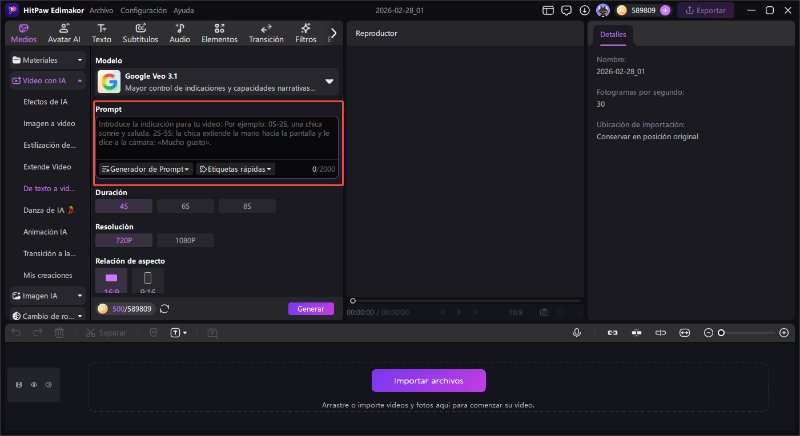Collapse the Video con IA section
The height and width of the screenshot is (436, 800).
(47, 81)
